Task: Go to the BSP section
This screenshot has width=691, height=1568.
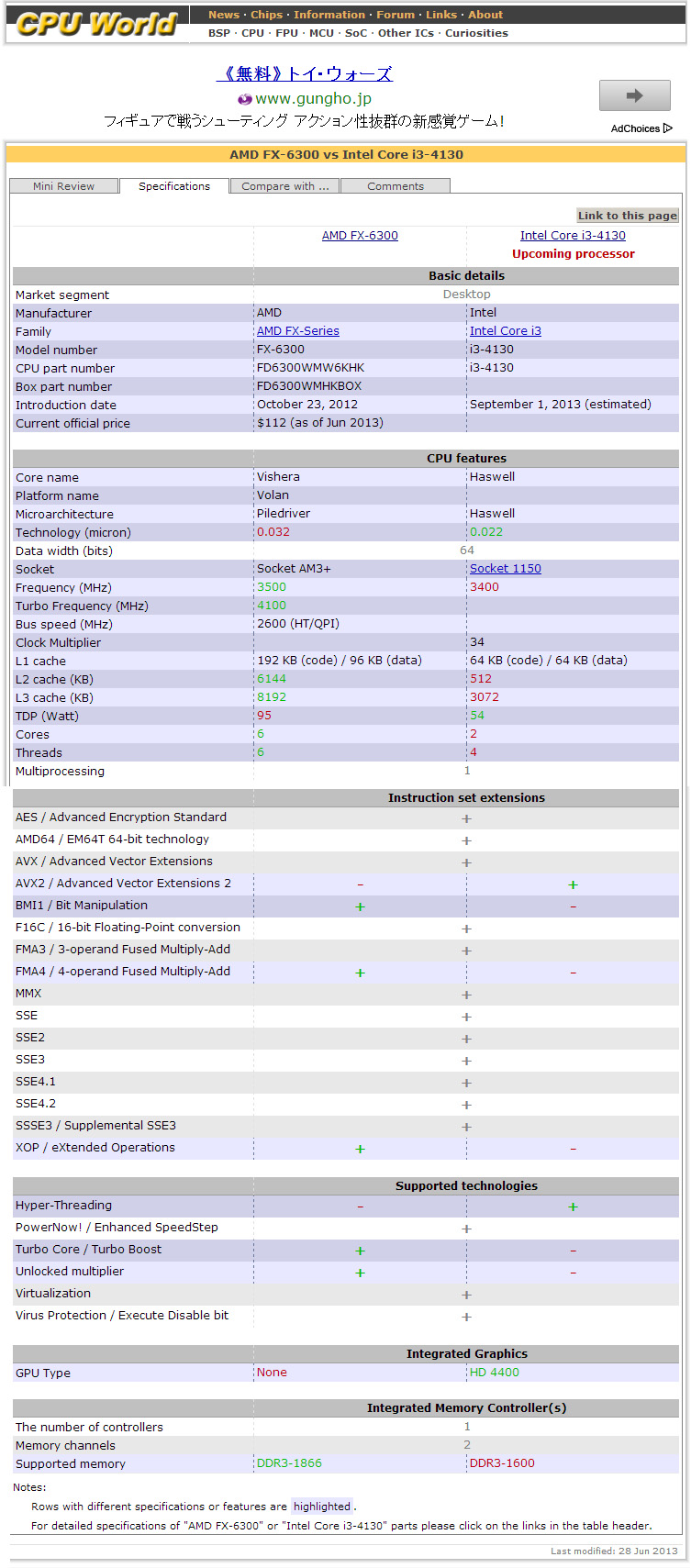Action: click(x=219, y=33)
